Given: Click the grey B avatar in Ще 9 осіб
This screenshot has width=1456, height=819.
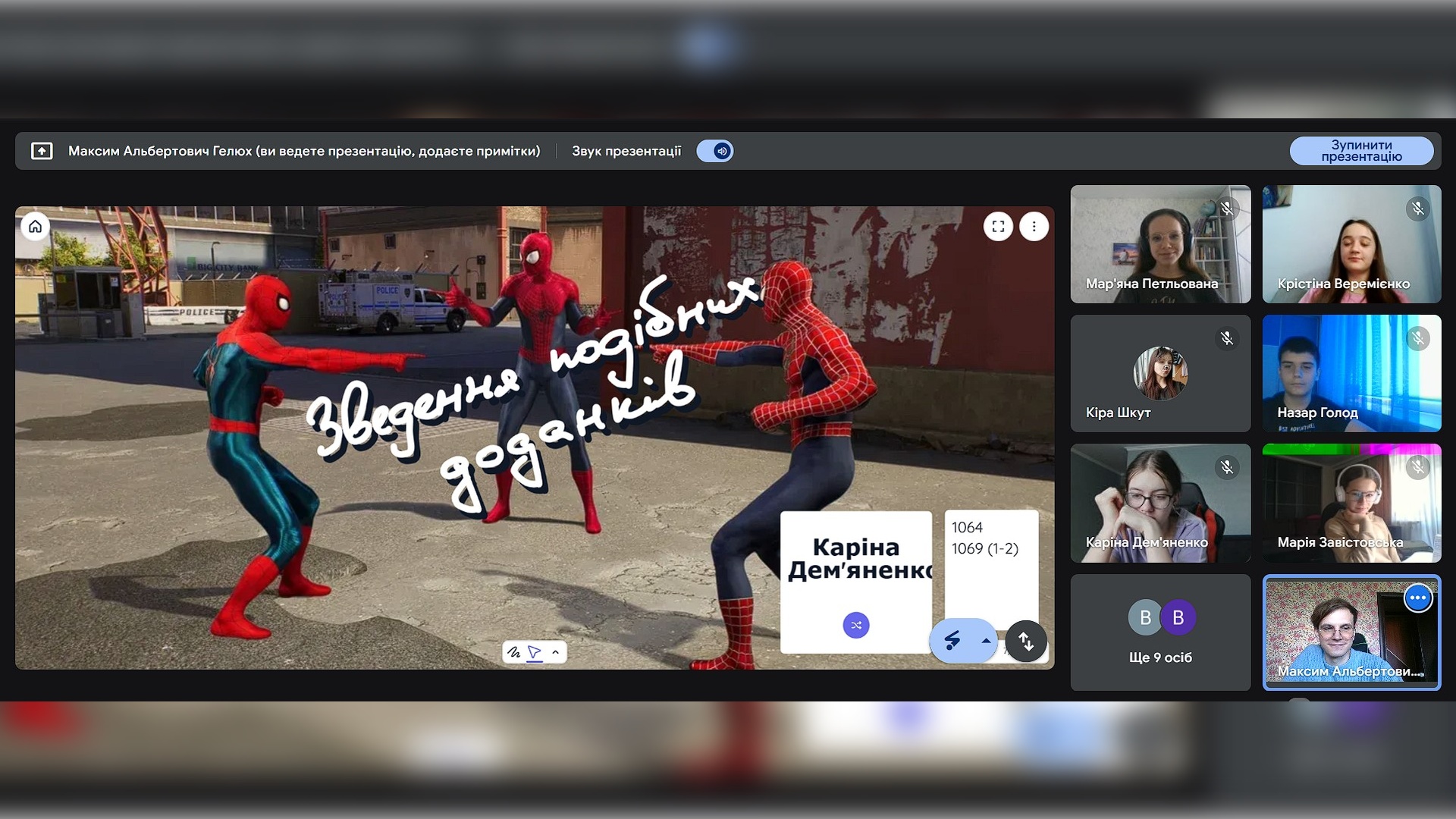Looking at the screenshot, I should pyautogui.click(x=1145, y=617).
